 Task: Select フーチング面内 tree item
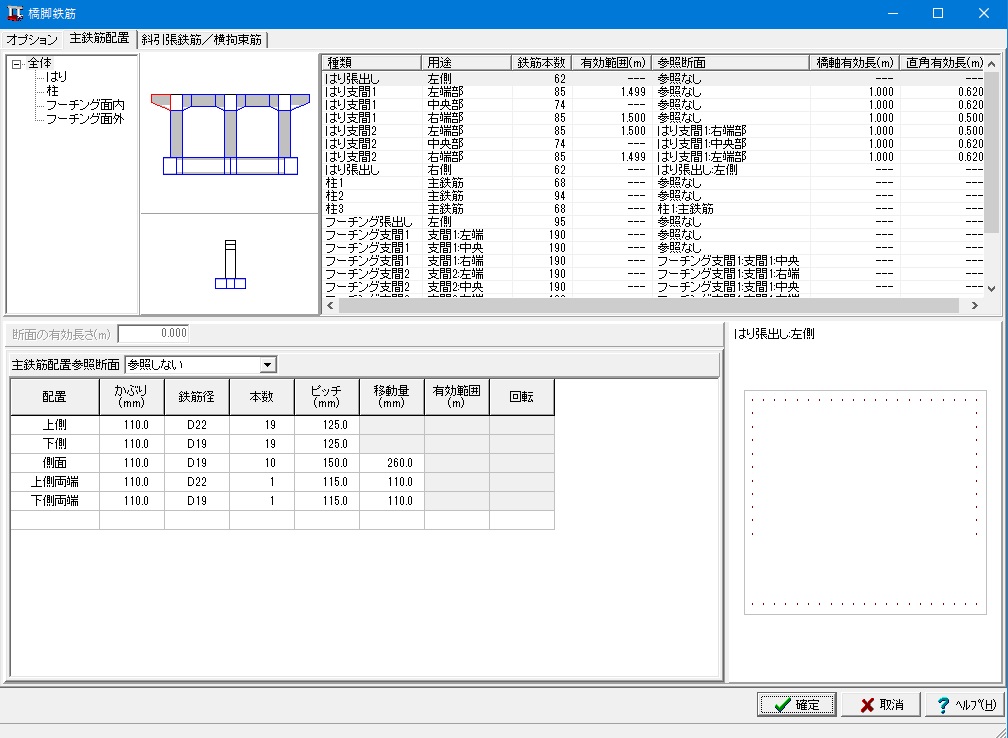click(85, 105)
